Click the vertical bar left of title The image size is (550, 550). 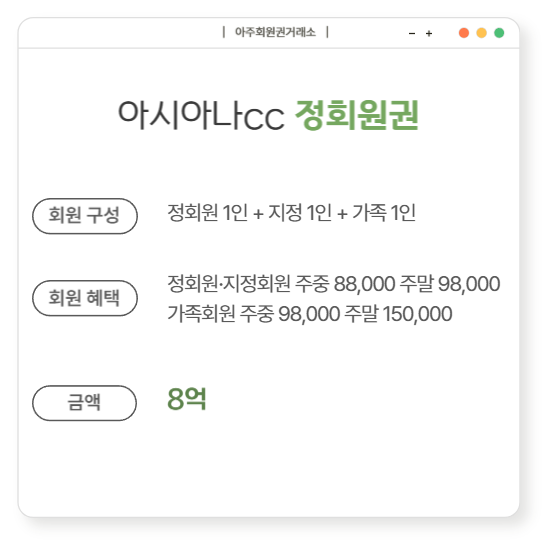tap(224, 32)
